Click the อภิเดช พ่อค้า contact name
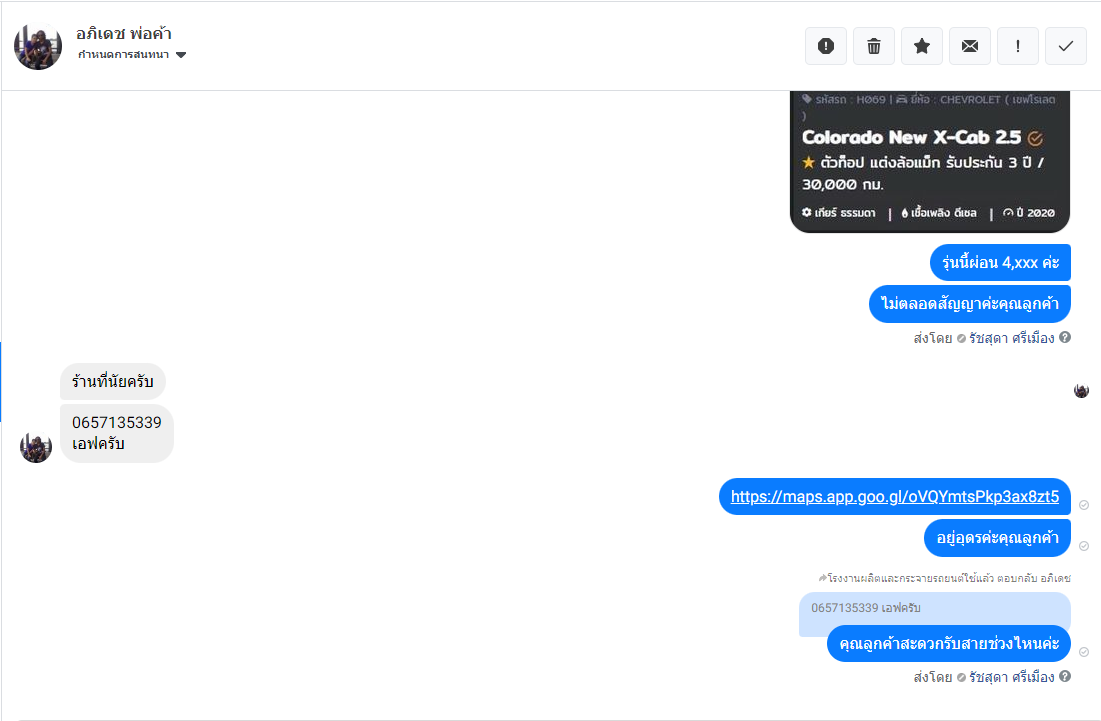 (x=124, y=33)
